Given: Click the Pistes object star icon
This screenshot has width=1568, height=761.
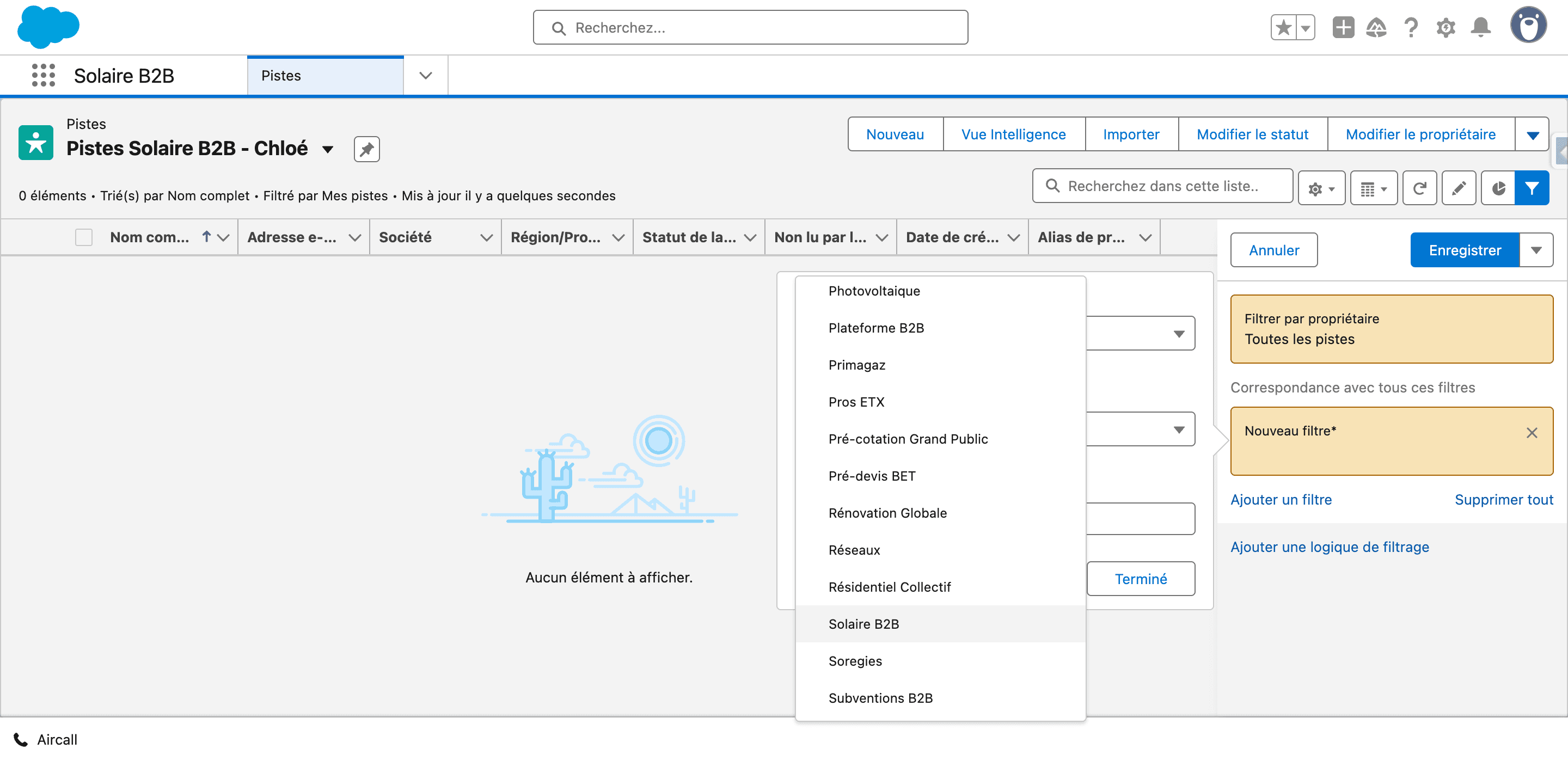Looking at the screenshot, I should tap(35, 143).
